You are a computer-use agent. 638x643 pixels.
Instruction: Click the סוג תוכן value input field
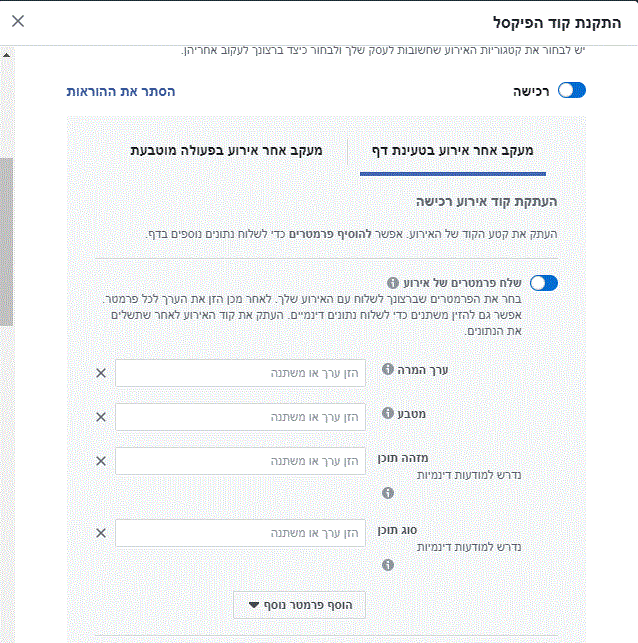[240, 533]
